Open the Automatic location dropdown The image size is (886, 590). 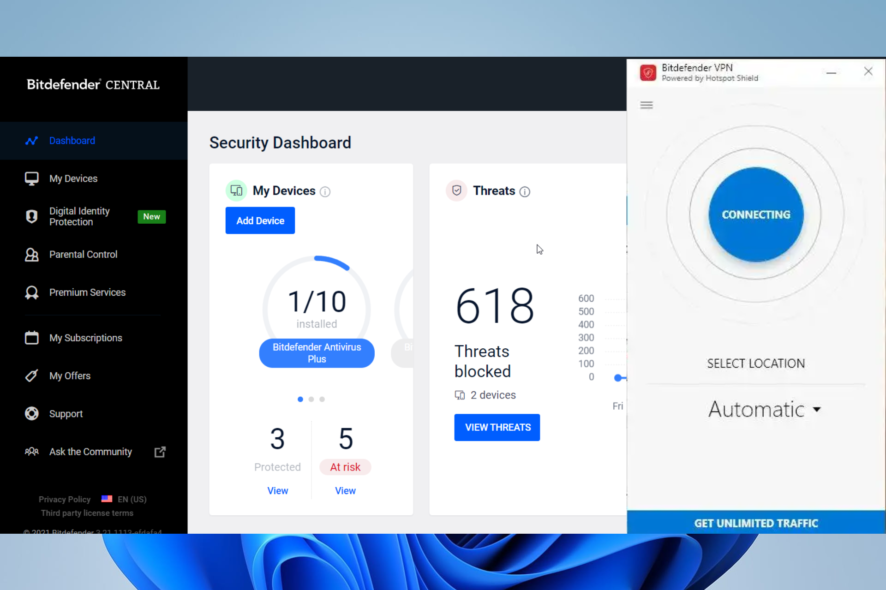tap(764, 409)
